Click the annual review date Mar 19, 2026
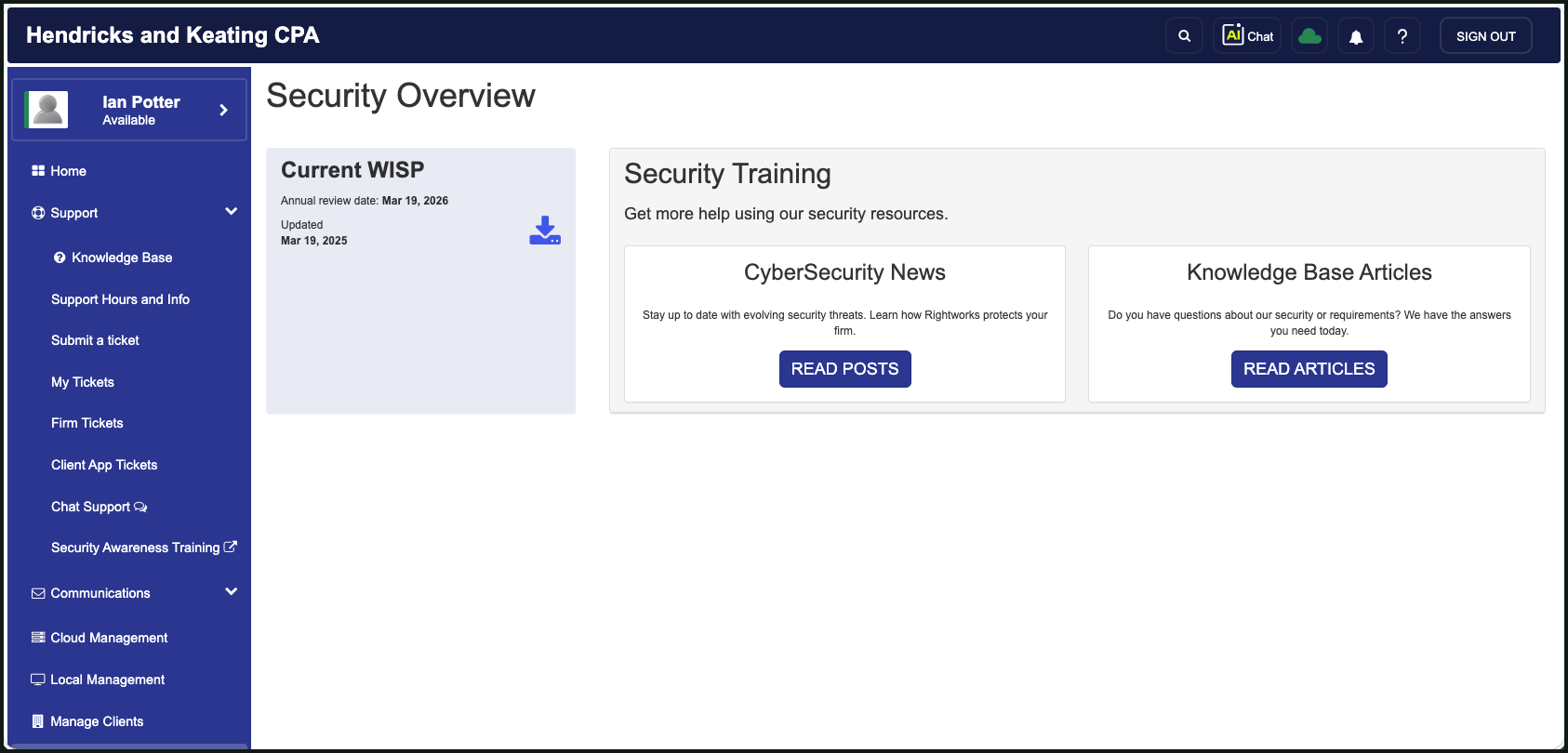This screenshot has width=1568, height=753. click(415, 201)
